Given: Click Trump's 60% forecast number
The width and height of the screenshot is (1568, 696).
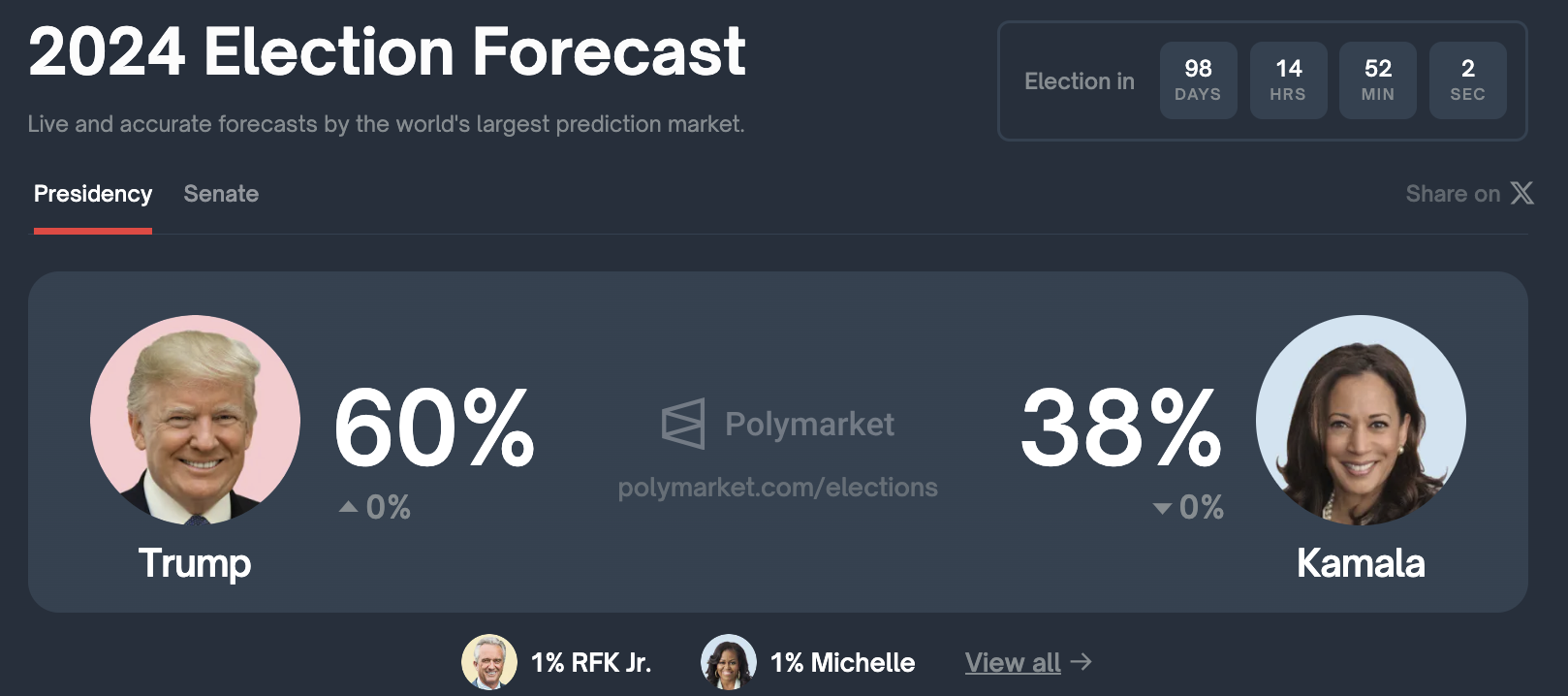Looking at the screenshot, I should tap(434, 427).
